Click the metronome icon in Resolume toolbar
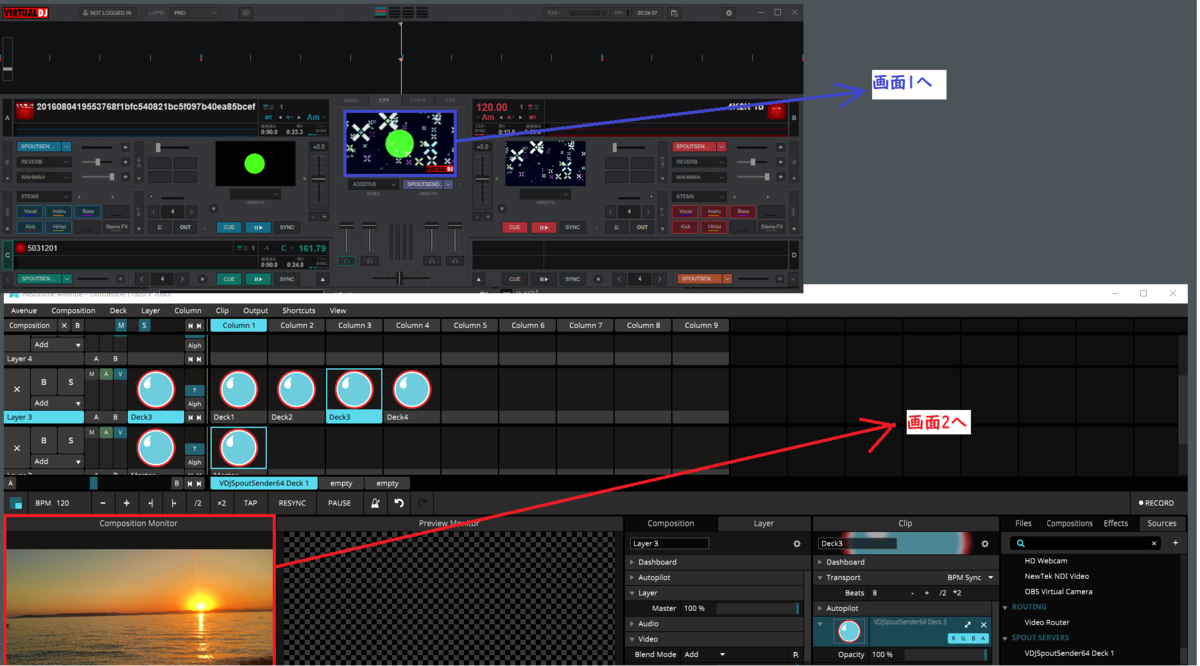Viewport: 1200px width, 666px height. pyautogui.click(x=375, y=503)
